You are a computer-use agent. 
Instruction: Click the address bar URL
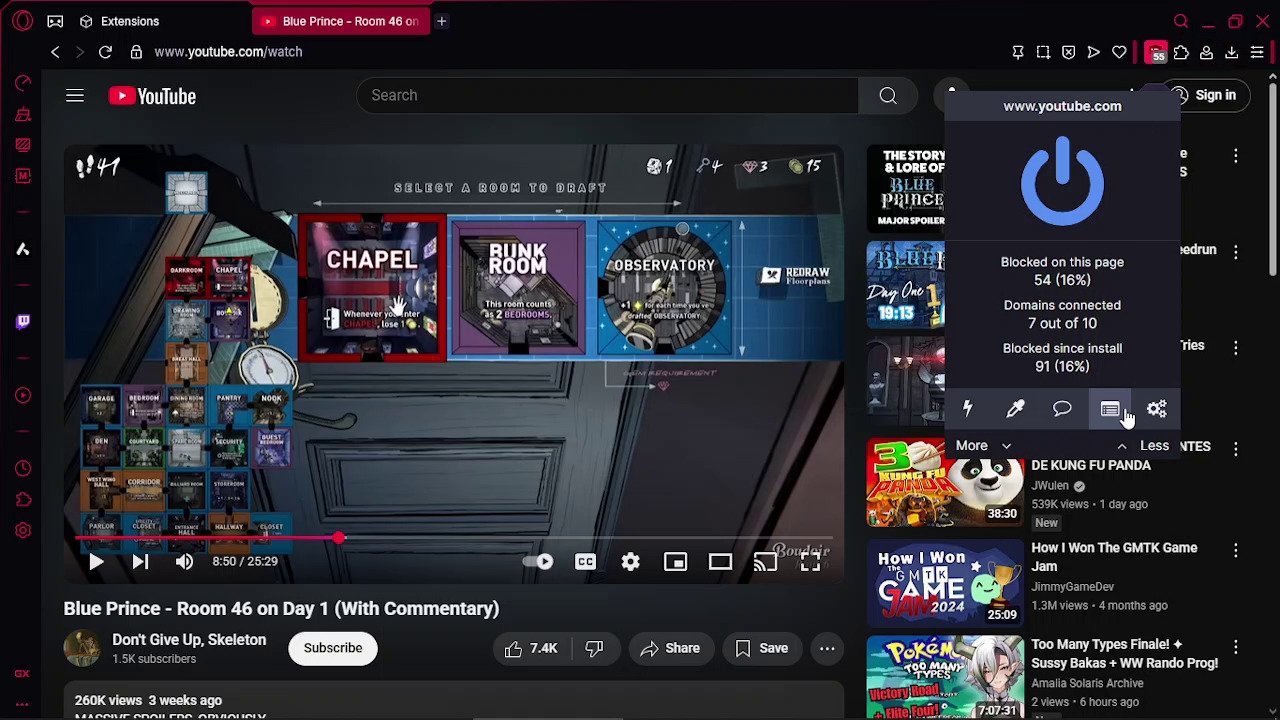click(228, 52)
